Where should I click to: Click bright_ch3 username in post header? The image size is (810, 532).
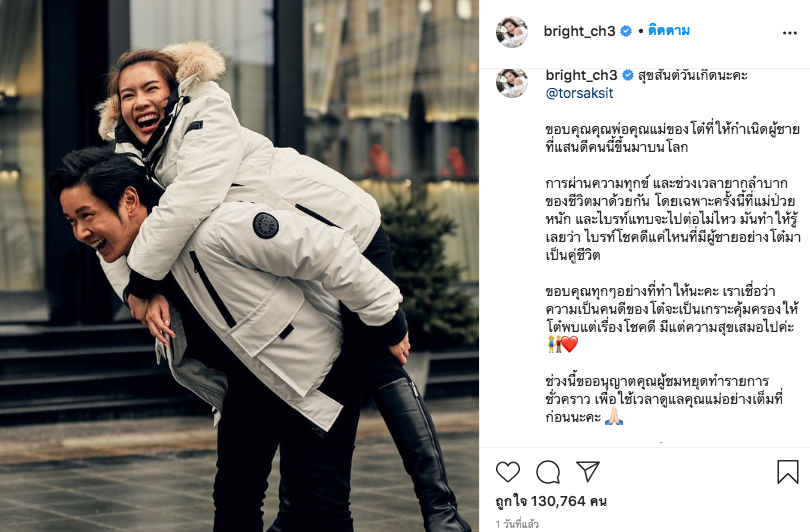(579, 32)
